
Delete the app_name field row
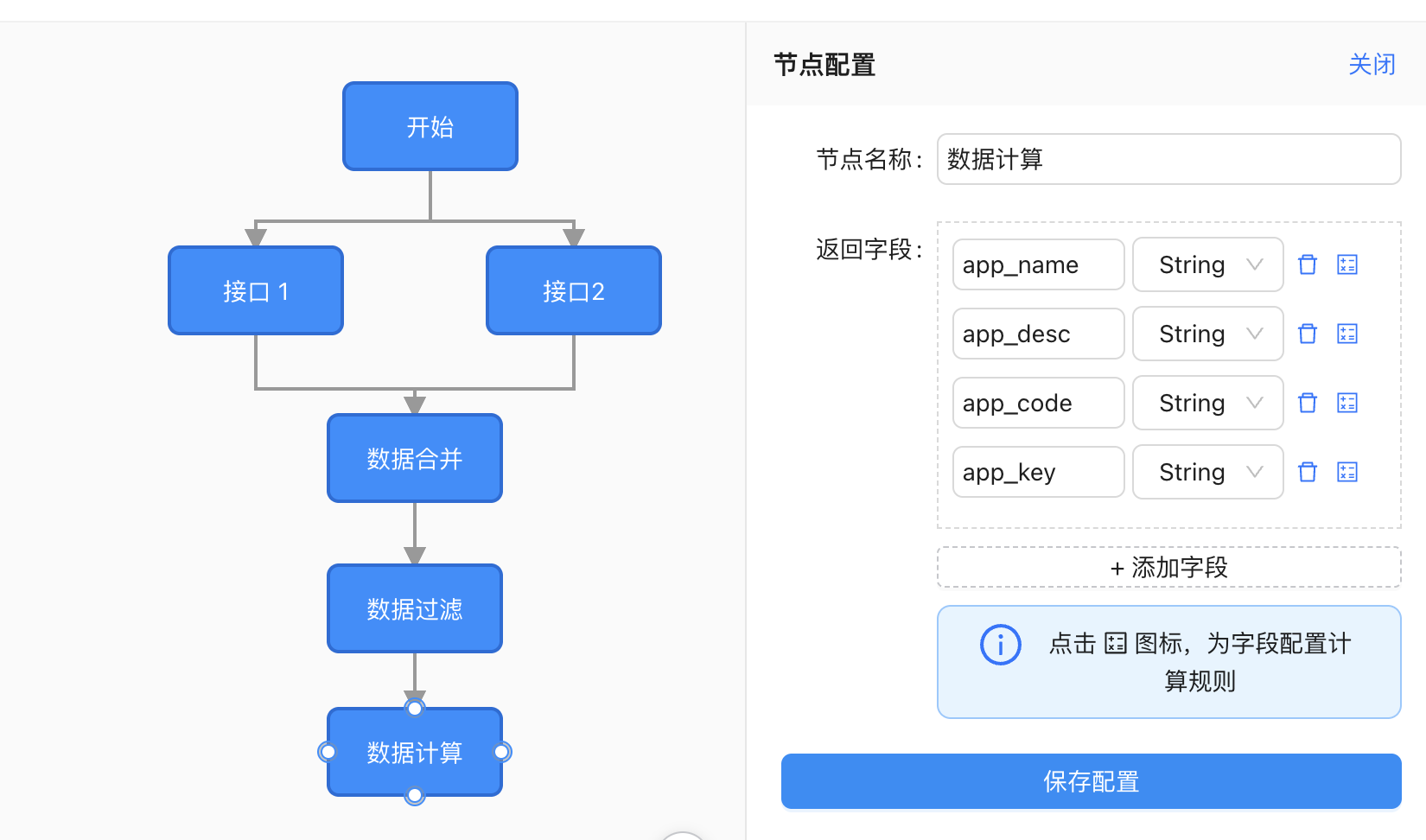1308,264
